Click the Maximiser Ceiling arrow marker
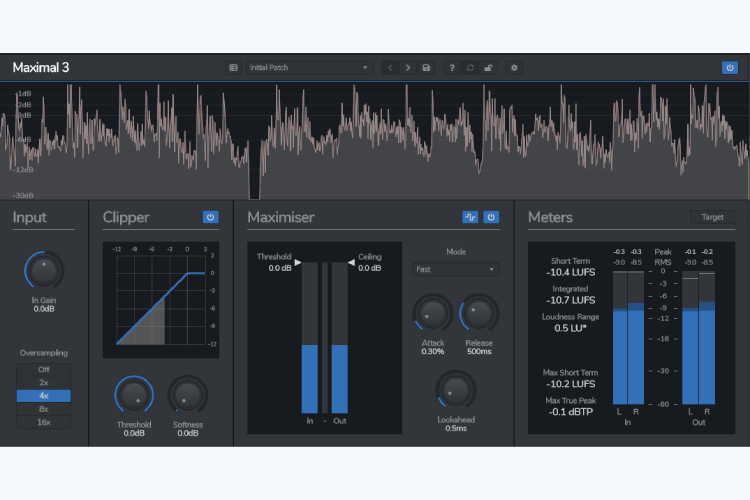The width and height of the screenshot is (750, 500). click(351, 262)
